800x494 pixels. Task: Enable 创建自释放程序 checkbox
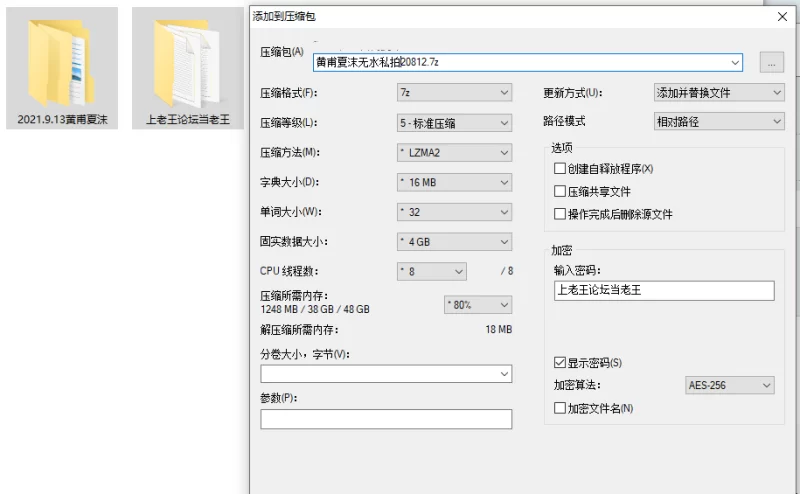click(560, 168)
